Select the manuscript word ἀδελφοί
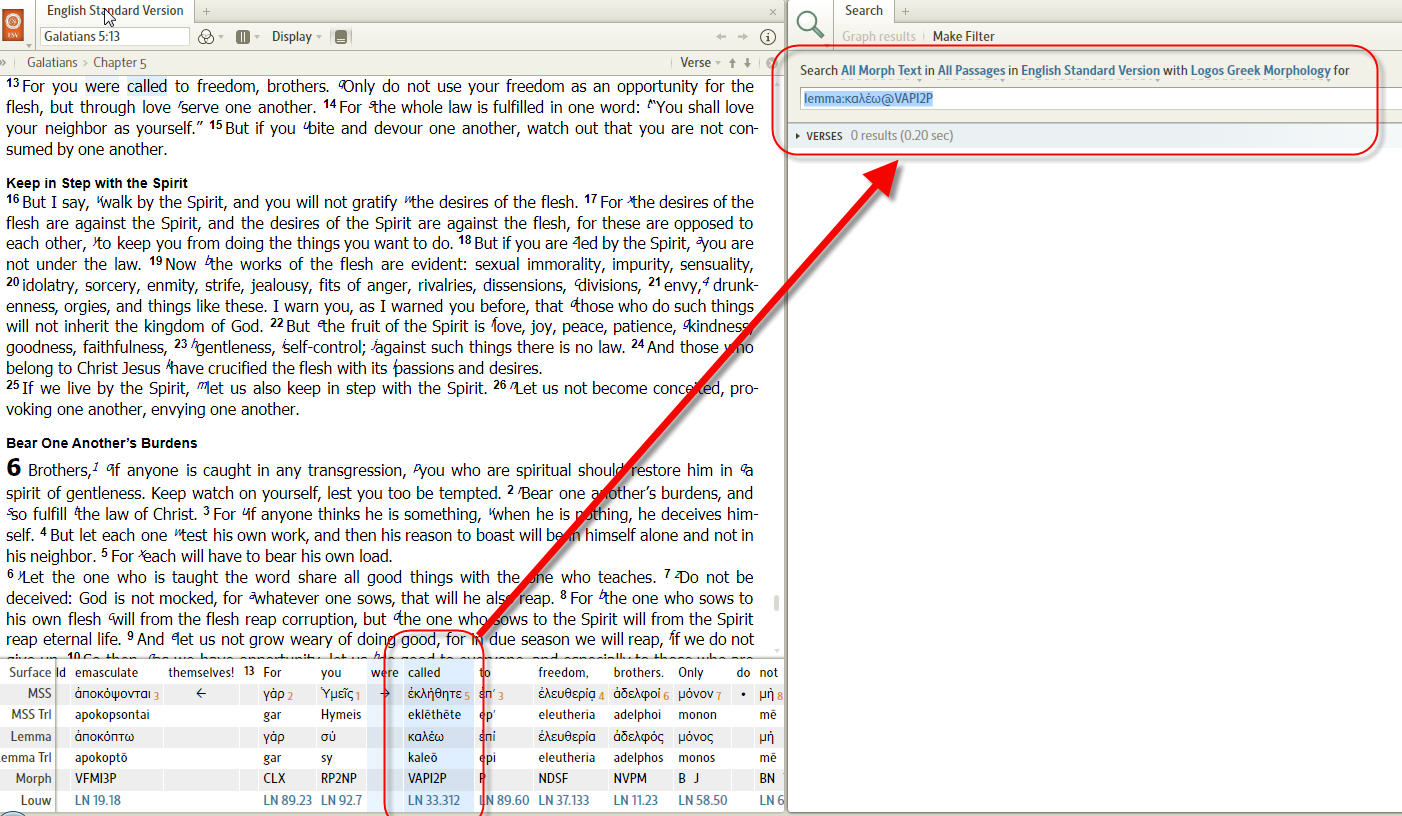The height and width of the screenshot is (816, 1402). pyautogui.click(x=638, y=693)
